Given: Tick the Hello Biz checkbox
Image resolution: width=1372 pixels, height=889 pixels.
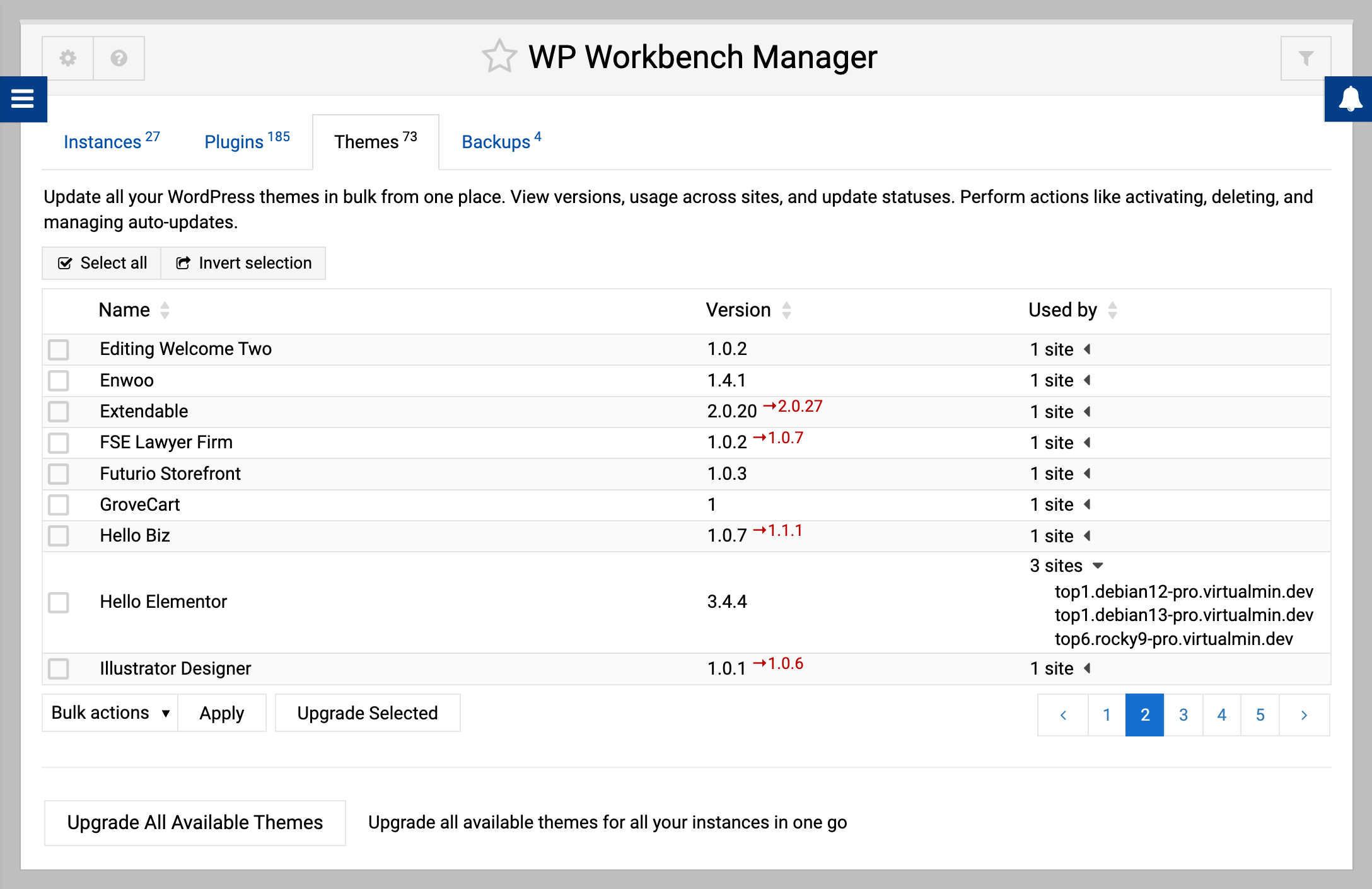Looking at the screenshot, I should (59, 536).
